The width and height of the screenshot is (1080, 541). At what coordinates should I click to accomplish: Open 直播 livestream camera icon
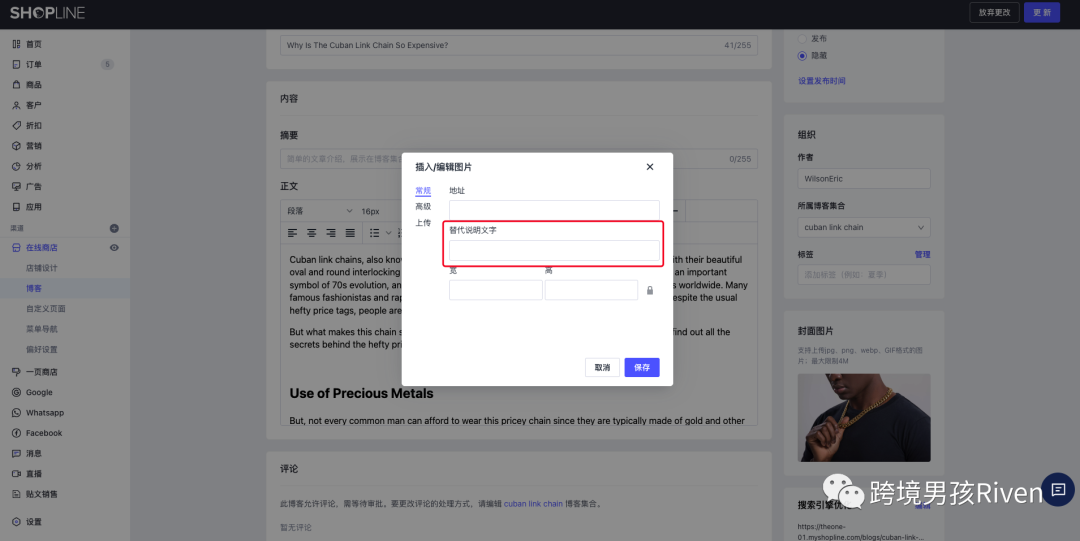coord(16,473)
